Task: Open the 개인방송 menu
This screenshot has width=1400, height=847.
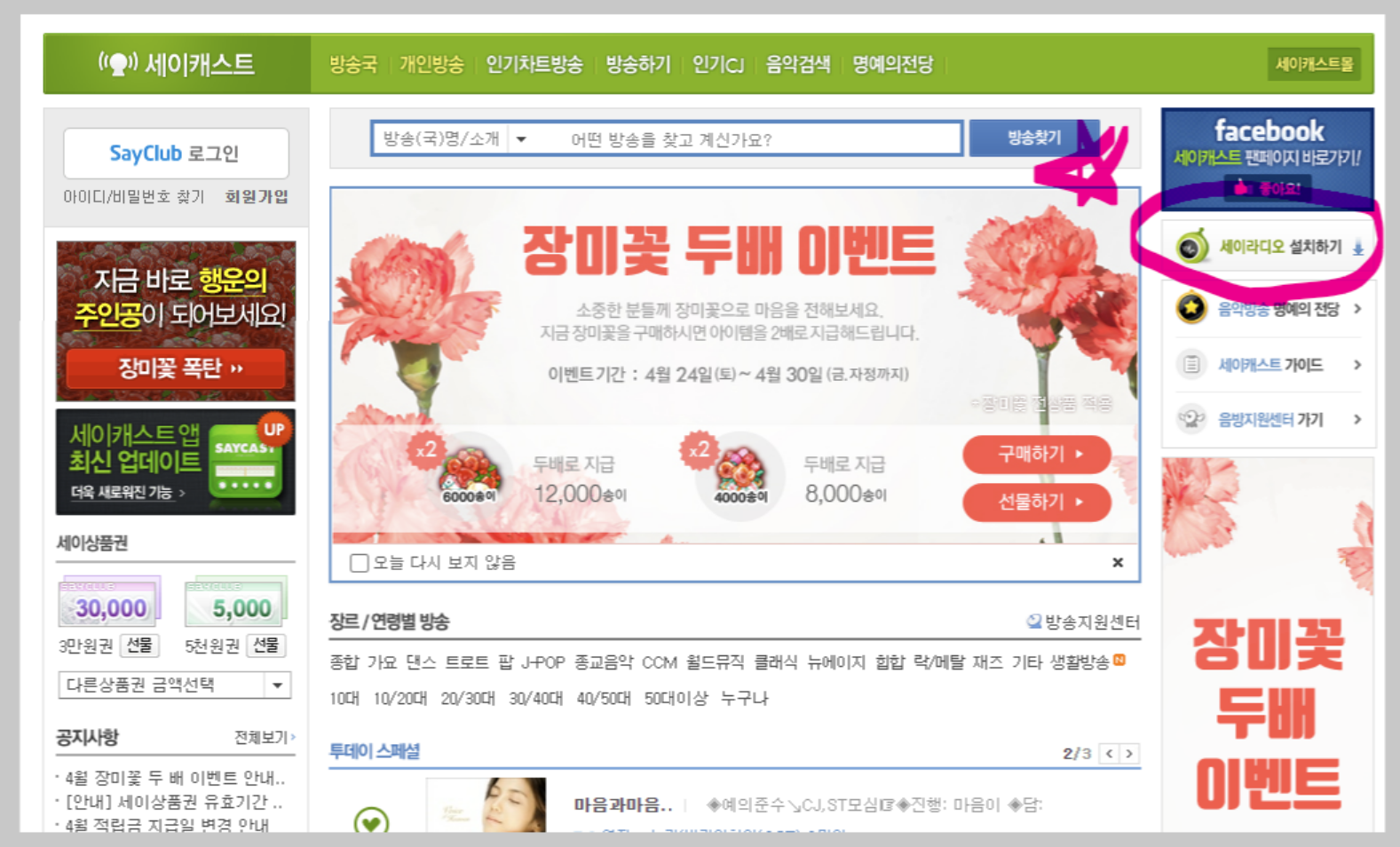Action: coord(431,64)
